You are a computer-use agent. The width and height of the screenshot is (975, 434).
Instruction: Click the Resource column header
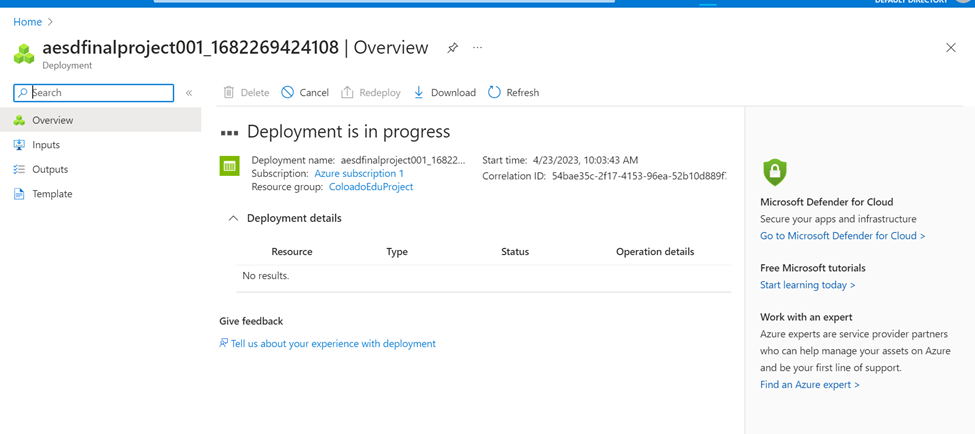292,252
